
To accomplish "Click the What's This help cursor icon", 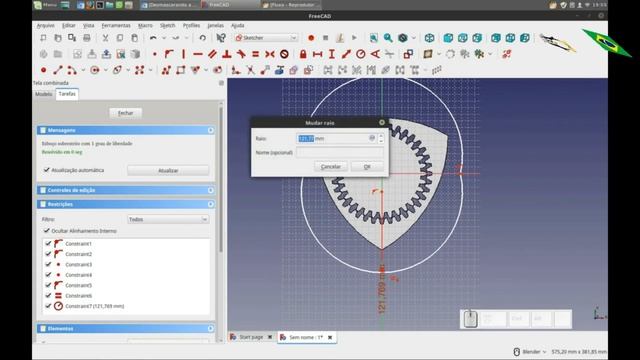I will tap(221, 38).
